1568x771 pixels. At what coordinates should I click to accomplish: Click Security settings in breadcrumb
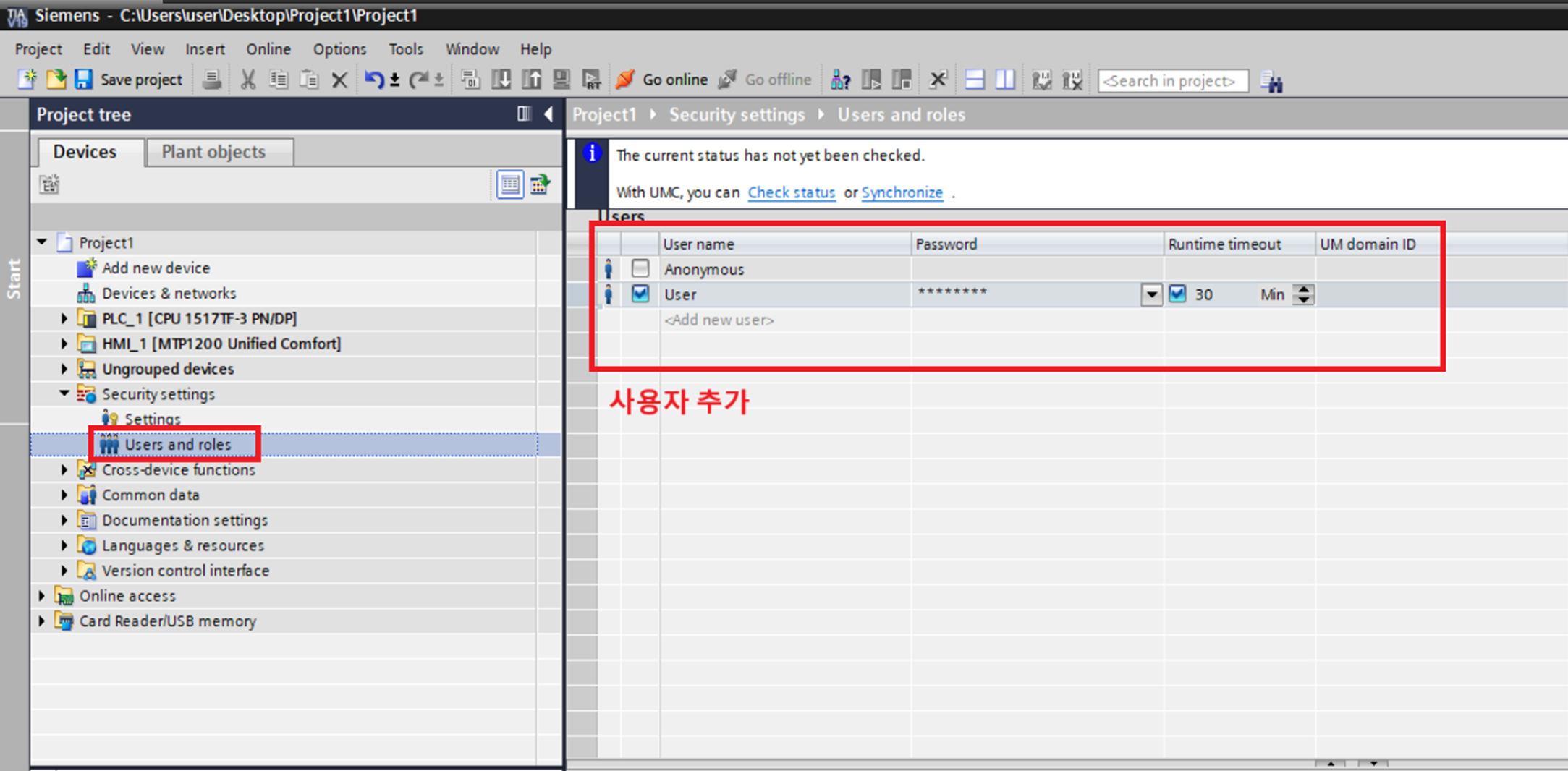click(x=737, y=114)
